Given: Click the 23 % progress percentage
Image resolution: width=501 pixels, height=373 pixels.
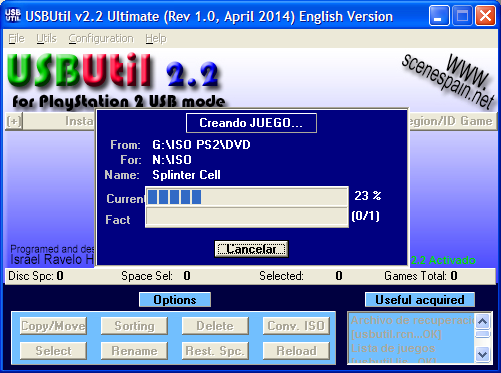Looking at the screenshot, I should pyautogui.click(x=368, y=196).
